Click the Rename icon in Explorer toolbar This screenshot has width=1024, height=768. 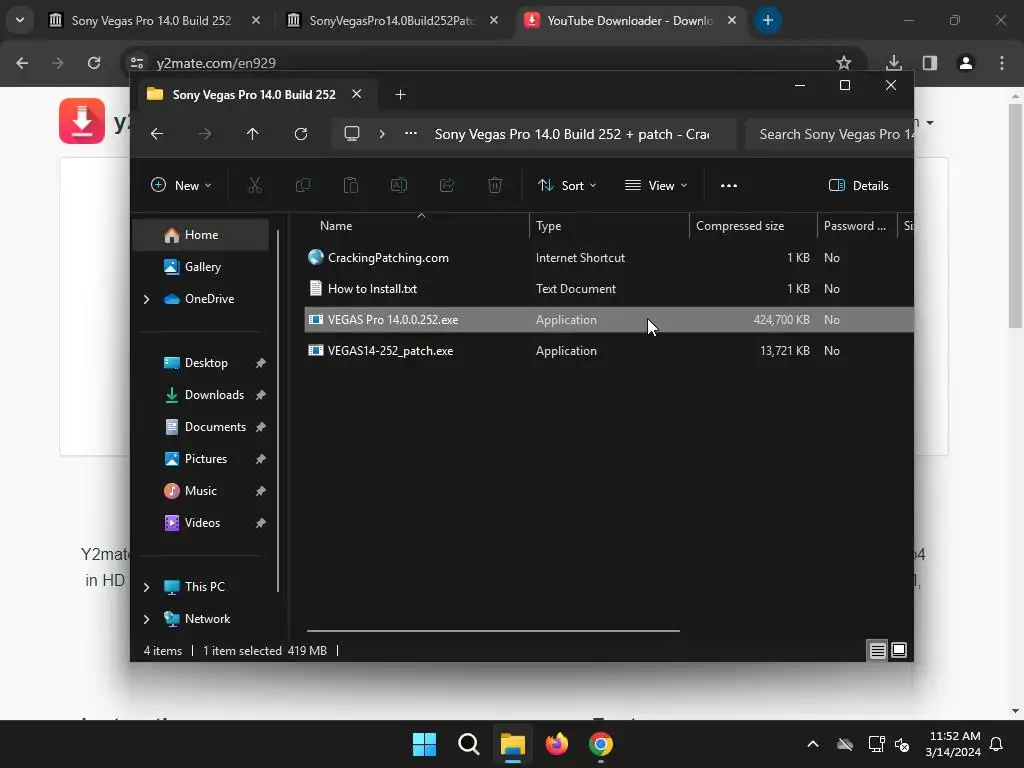[398, 185]
